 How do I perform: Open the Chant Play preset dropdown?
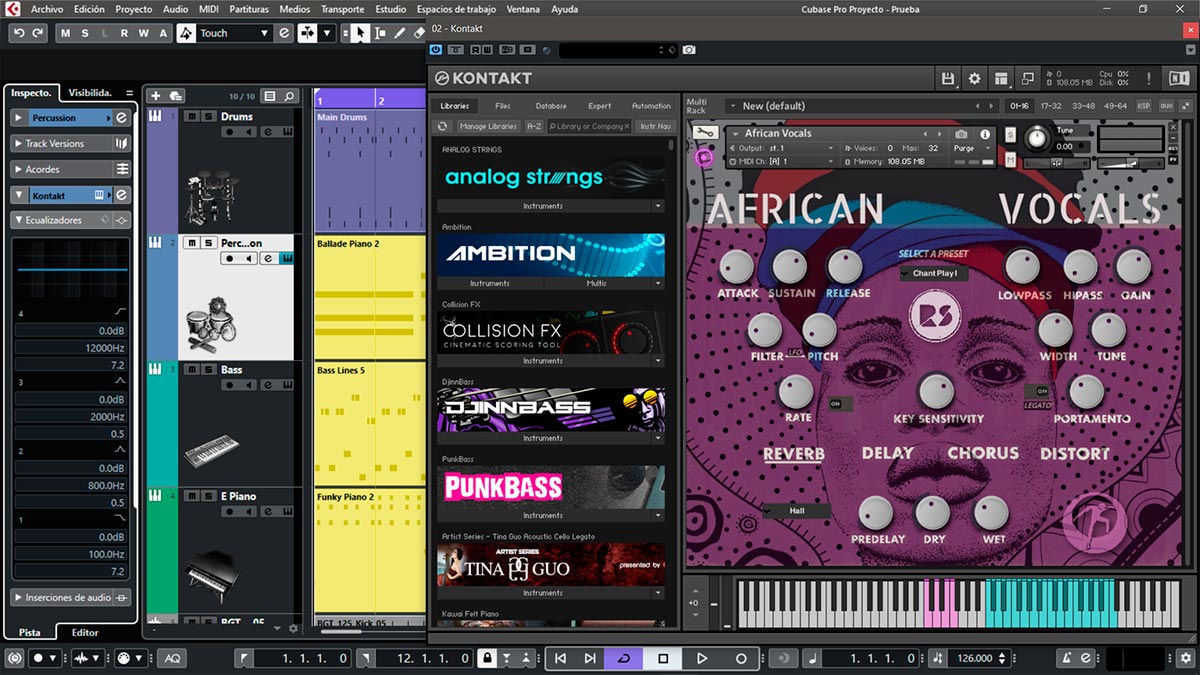pyautogui.click(x=934, y=273)
